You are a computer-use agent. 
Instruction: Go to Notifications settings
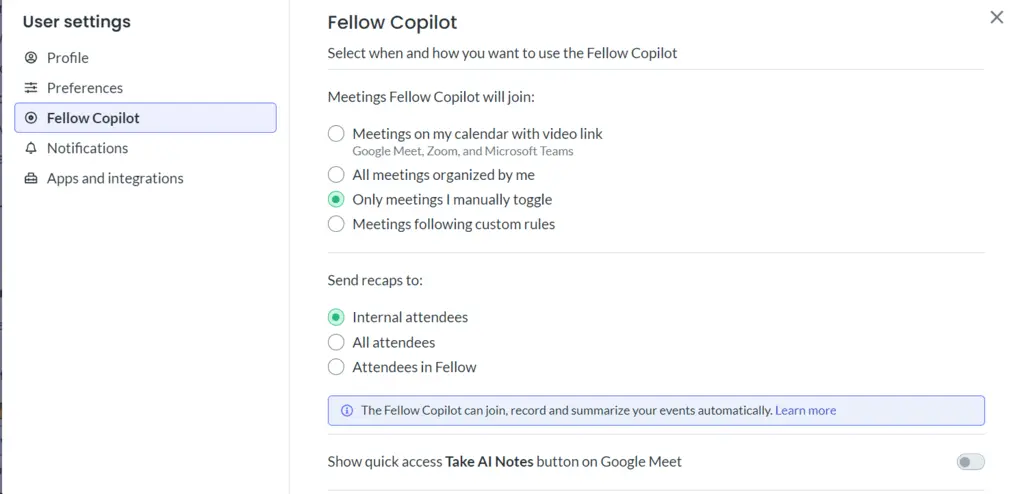(x=87, y=148)
